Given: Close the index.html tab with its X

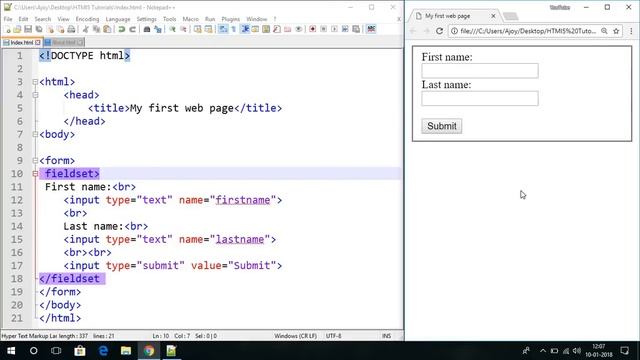Looking at the screenshot, I should [38, 42].
